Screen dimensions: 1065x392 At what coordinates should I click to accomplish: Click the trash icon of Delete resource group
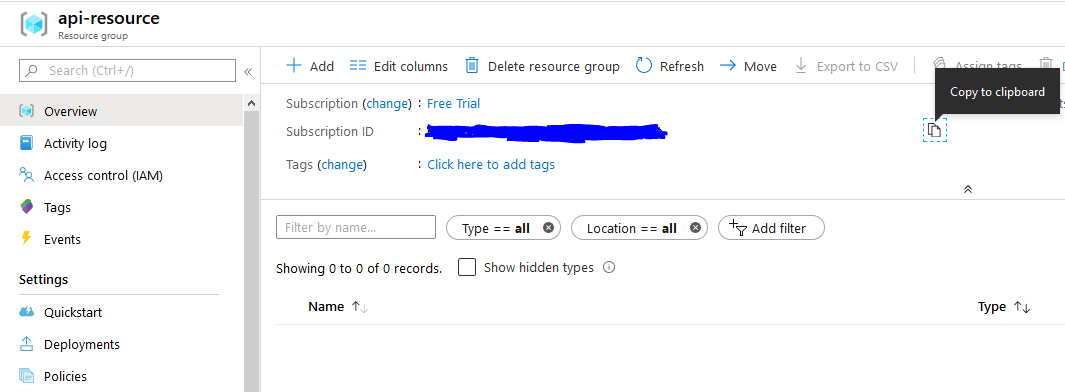(472, 65)
